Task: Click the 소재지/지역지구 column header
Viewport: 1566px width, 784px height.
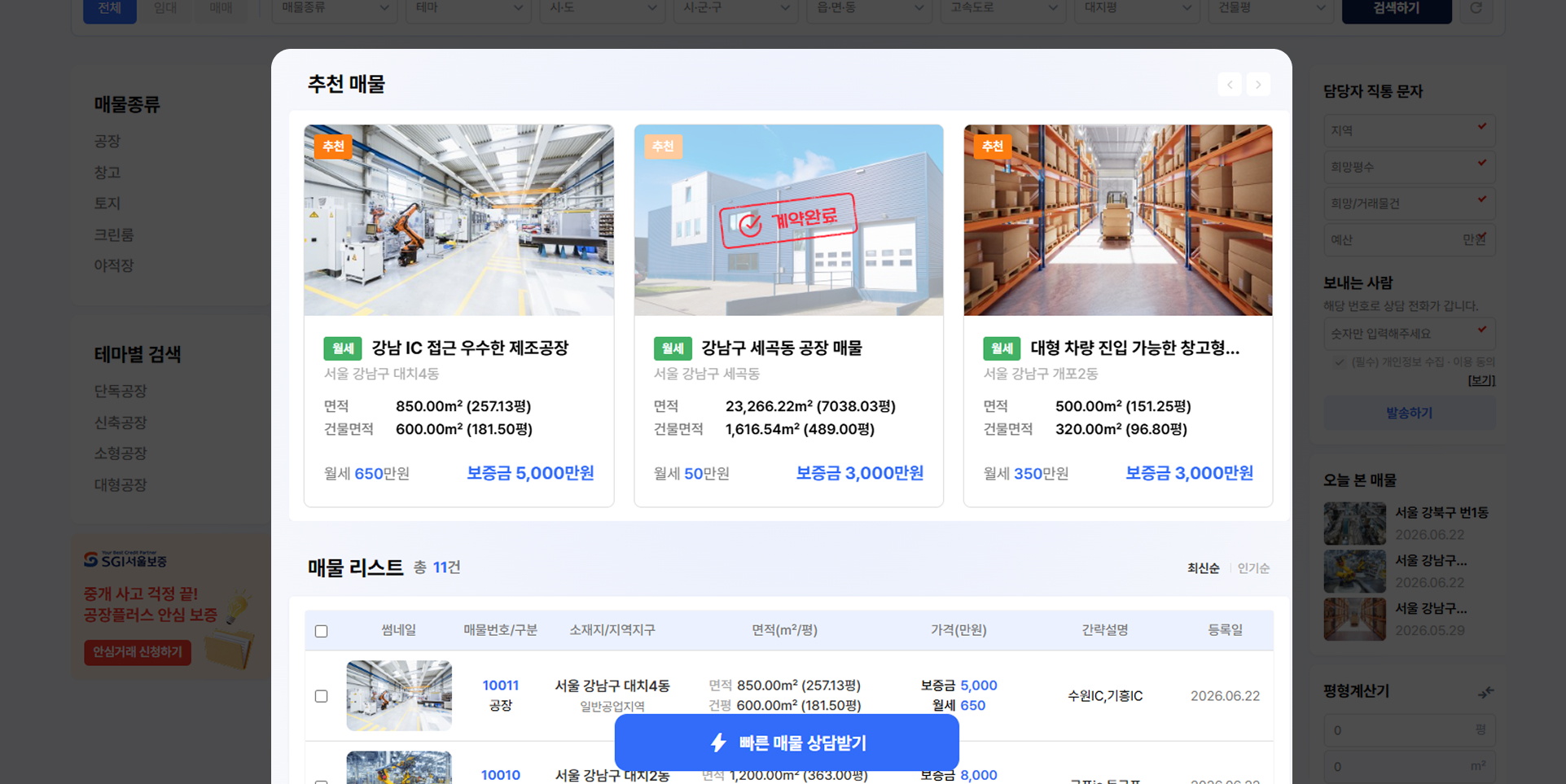Action: click(612, 630)
